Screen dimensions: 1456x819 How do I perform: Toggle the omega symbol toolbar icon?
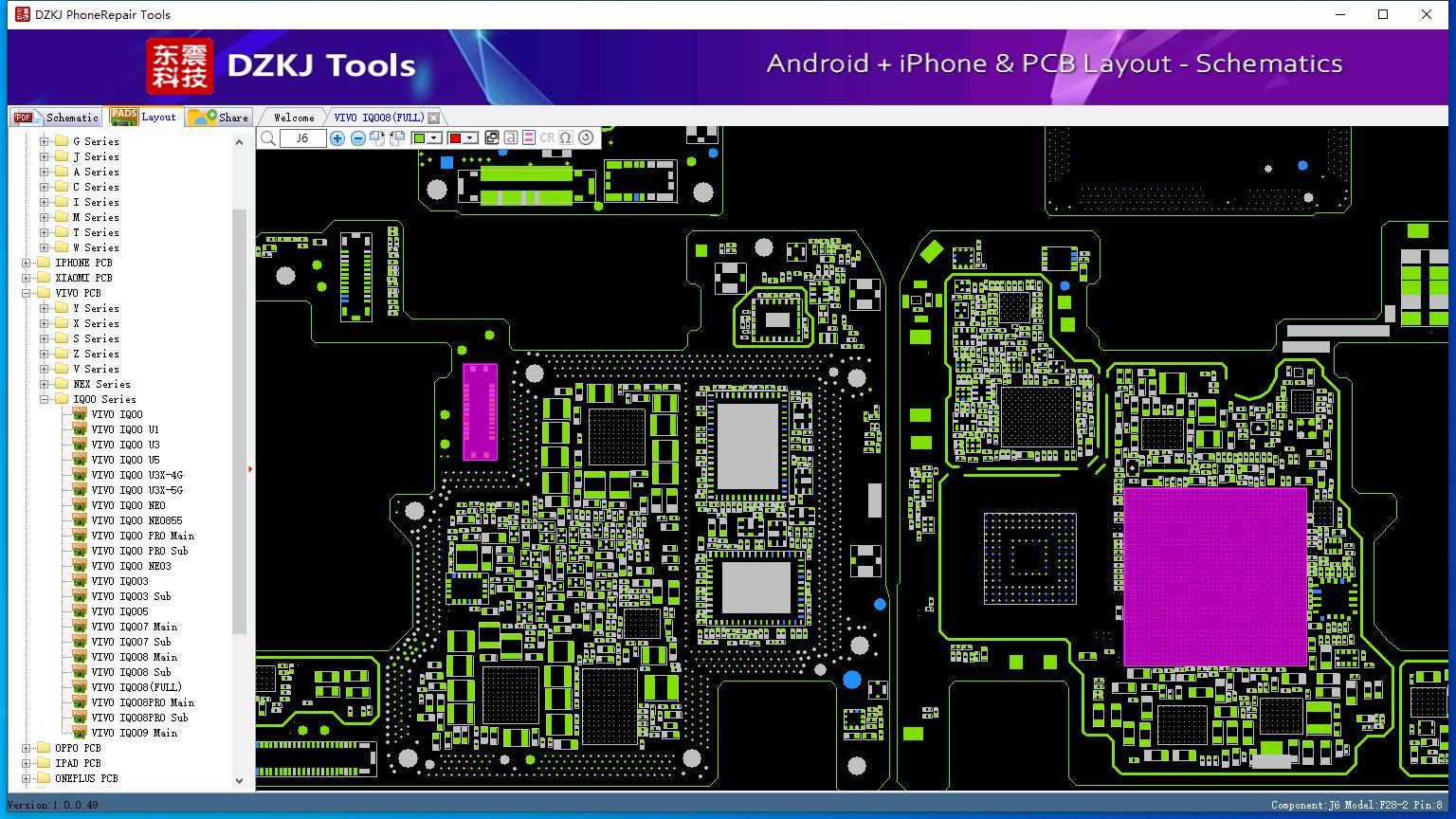tap(565, 138)
